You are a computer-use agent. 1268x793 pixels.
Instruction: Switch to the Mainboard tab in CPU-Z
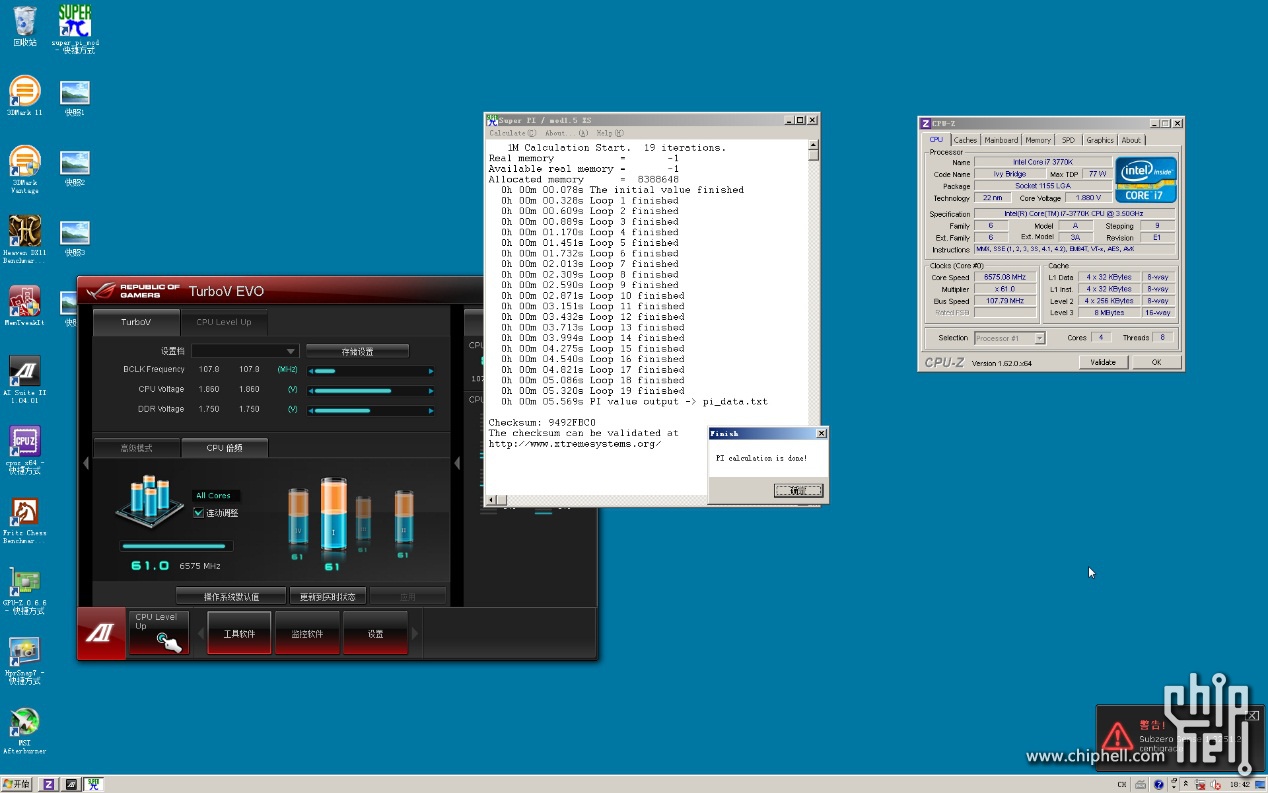point(1001,140)
